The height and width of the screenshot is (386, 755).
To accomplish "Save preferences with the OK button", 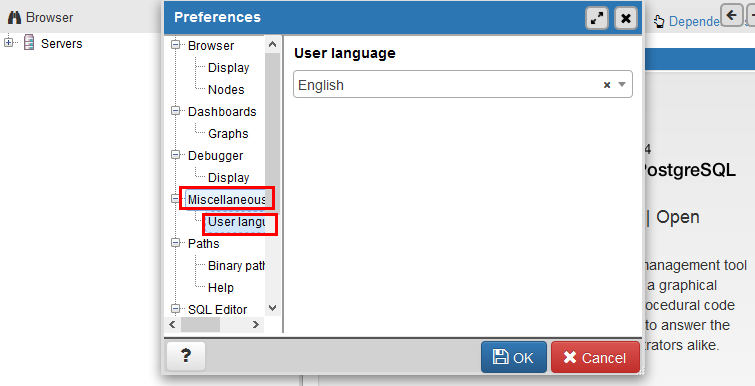I will (x=514, y=357).
